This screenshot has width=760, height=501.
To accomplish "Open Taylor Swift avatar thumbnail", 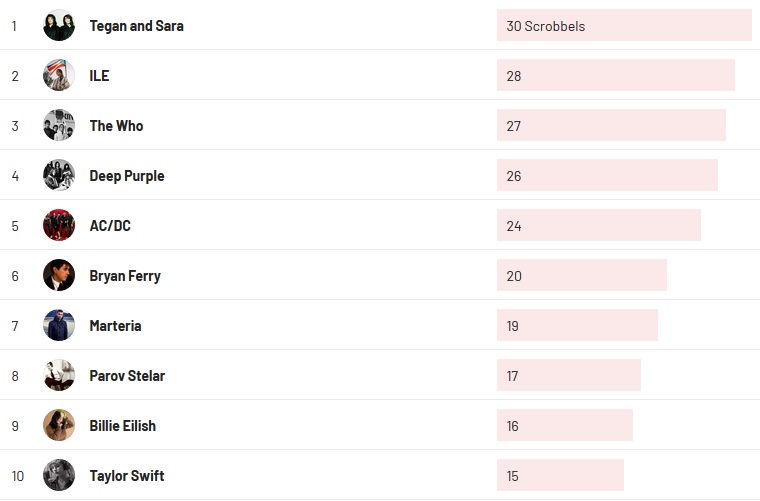I will 59,475.
